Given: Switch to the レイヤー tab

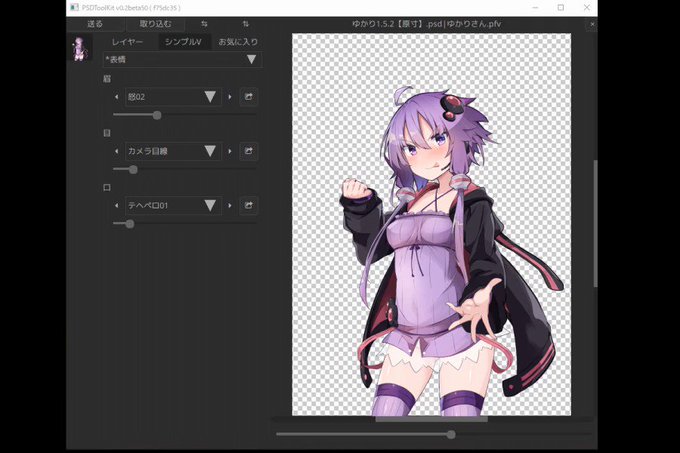Looking at the screenshot, I should [x=127, y=42].
